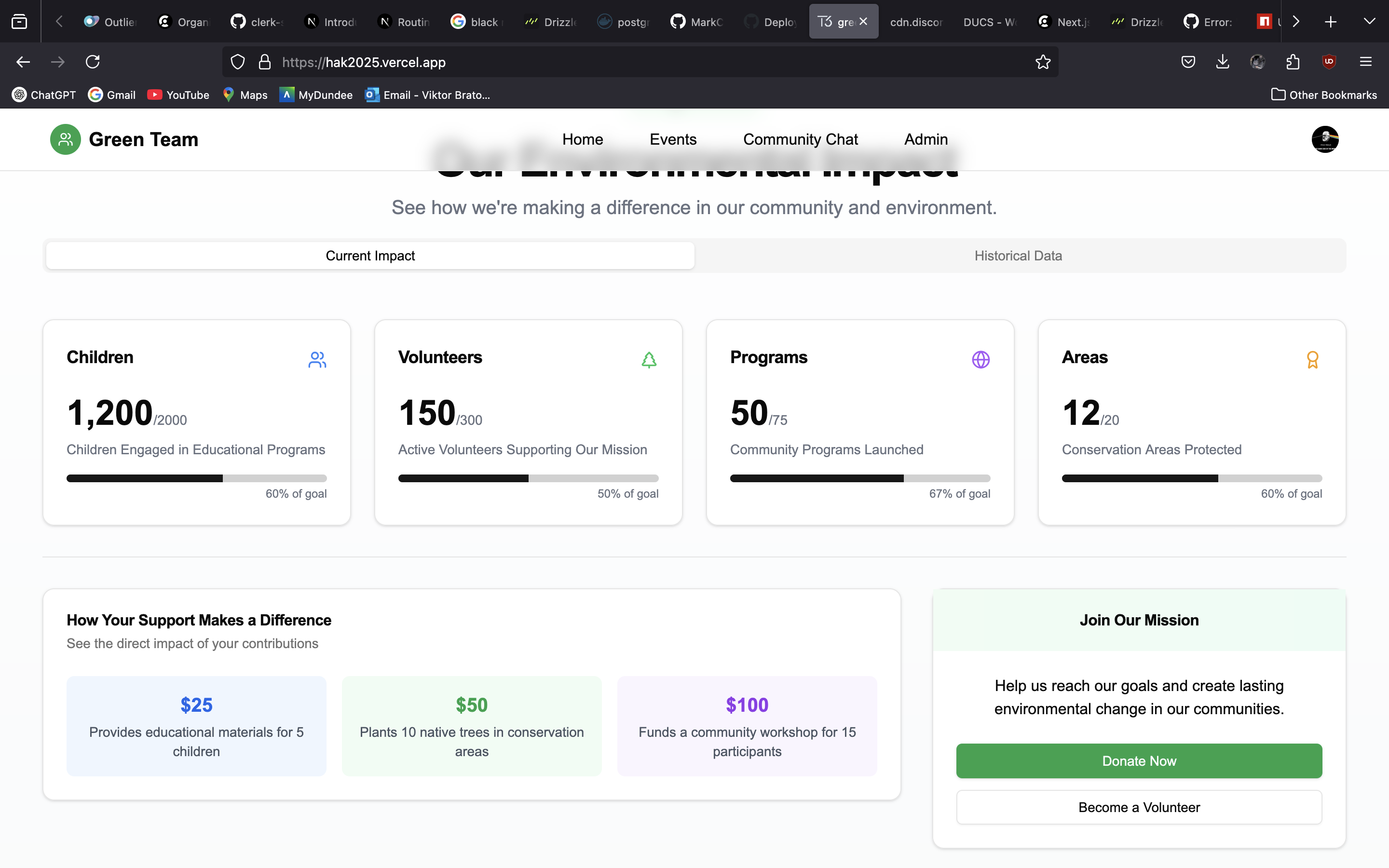Select the Current Impact tab

[370, 256]
